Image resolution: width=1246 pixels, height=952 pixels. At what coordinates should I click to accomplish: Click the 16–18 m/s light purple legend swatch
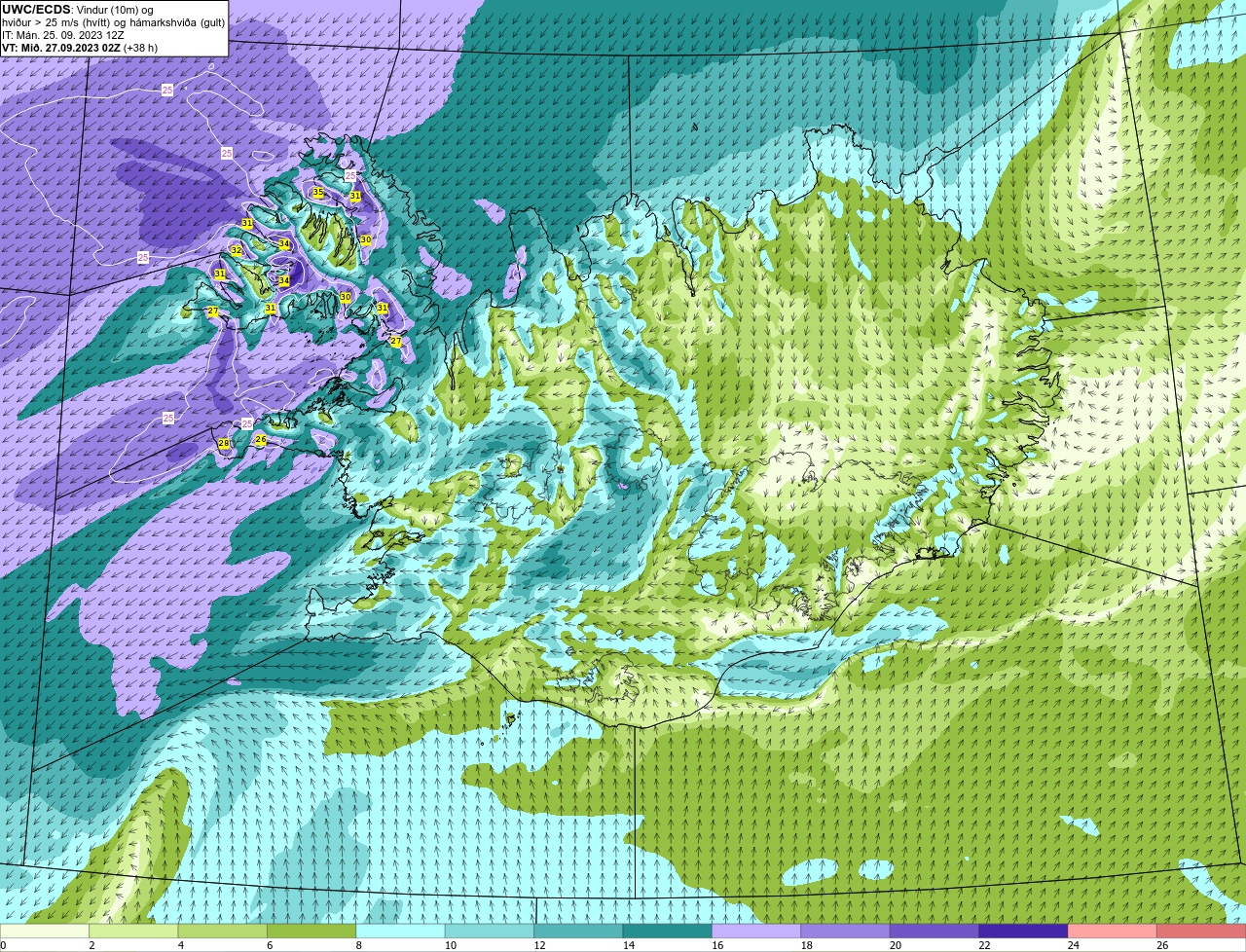click(756, 931)
